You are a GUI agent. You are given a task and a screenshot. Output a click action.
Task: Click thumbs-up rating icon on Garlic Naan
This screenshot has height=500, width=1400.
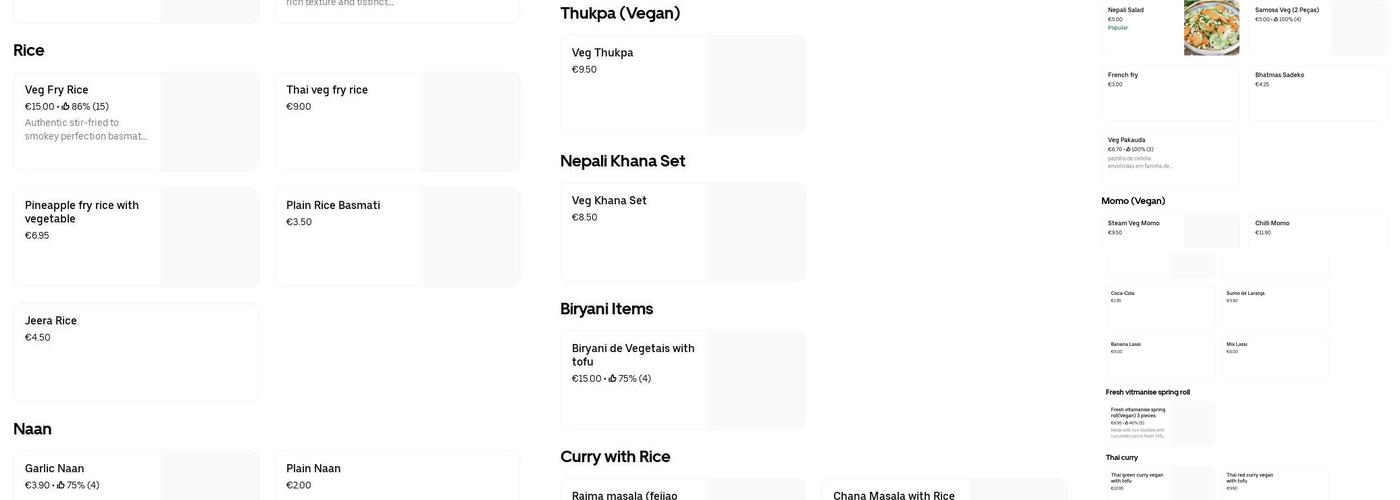[x=61, y=486]
